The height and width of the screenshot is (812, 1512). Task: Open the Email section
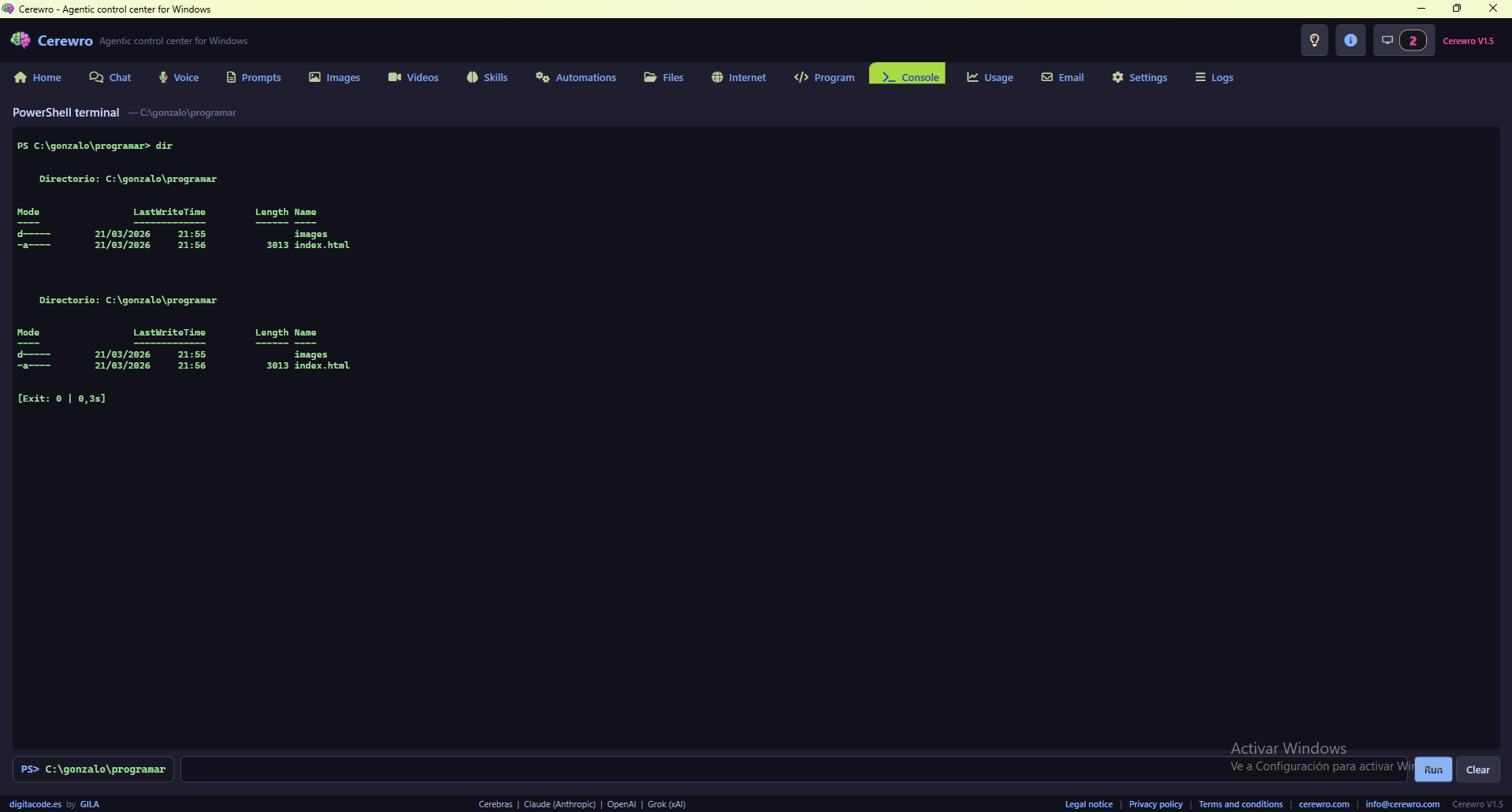pos(1062,77)
